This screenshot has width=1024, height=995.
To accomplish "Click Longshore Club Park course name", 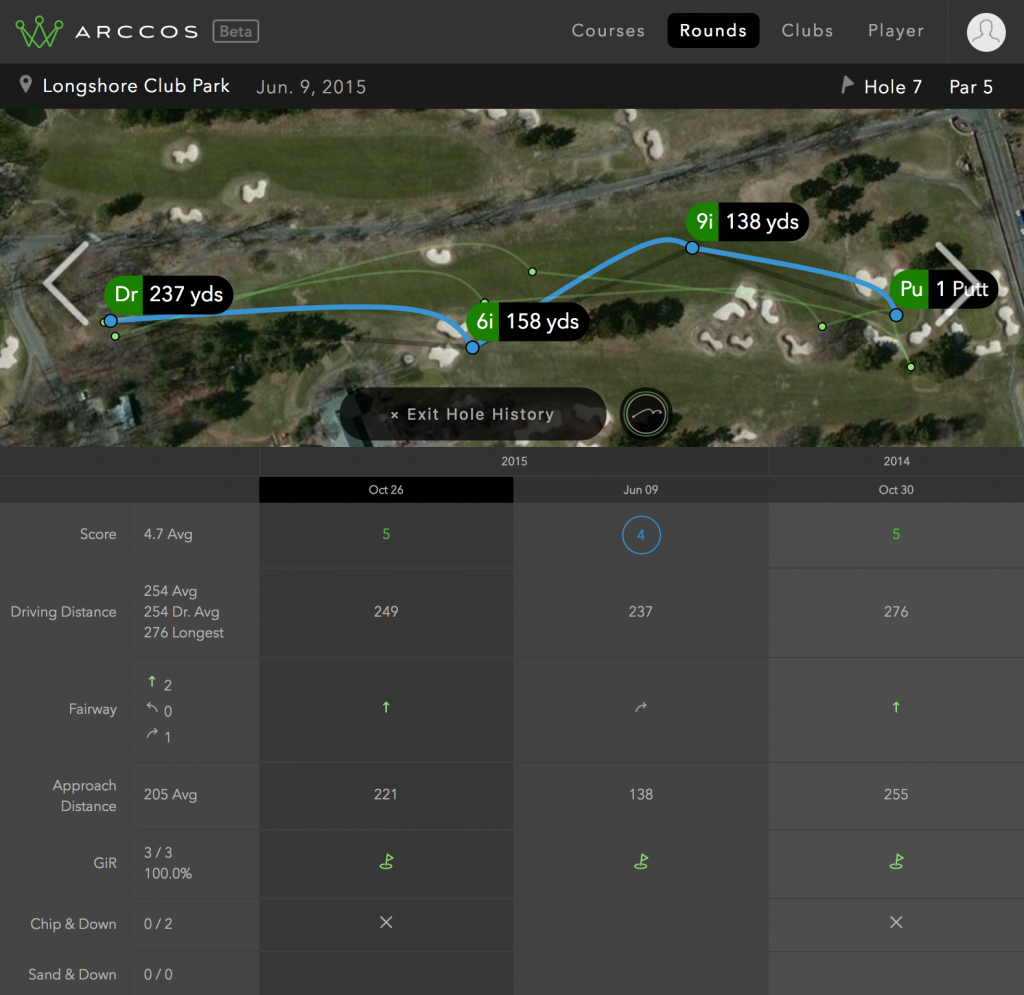I will [x=136, y=86].
